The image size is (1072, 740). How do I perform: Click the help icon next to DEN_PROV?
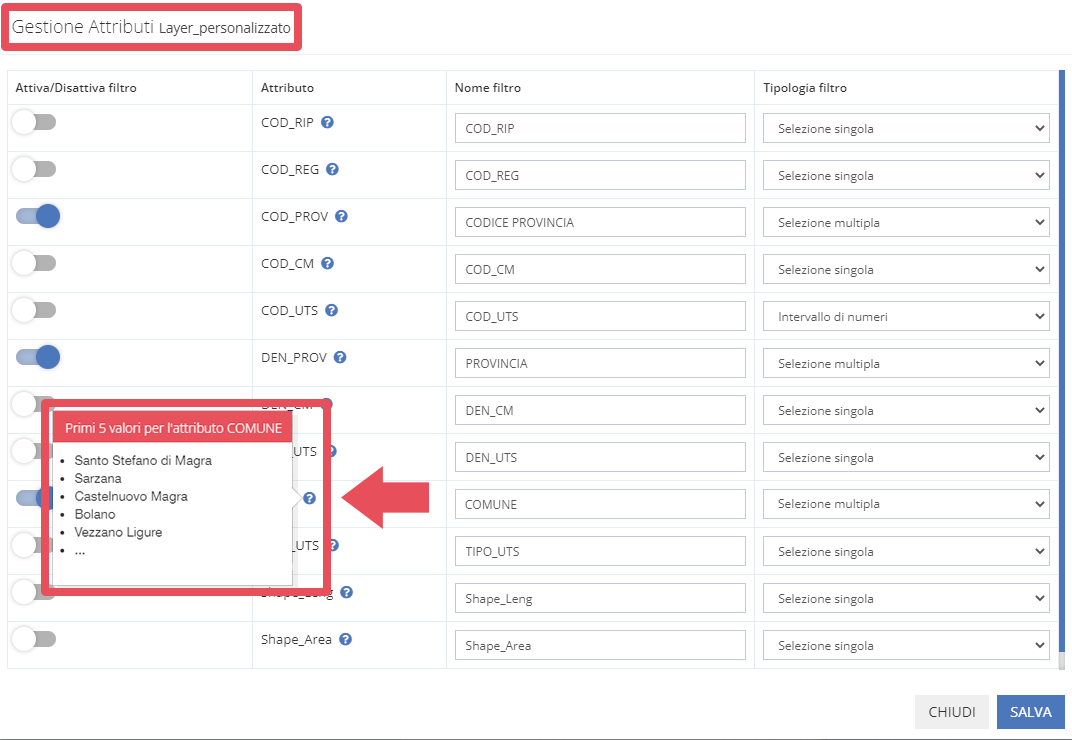(x=340, y=358)
